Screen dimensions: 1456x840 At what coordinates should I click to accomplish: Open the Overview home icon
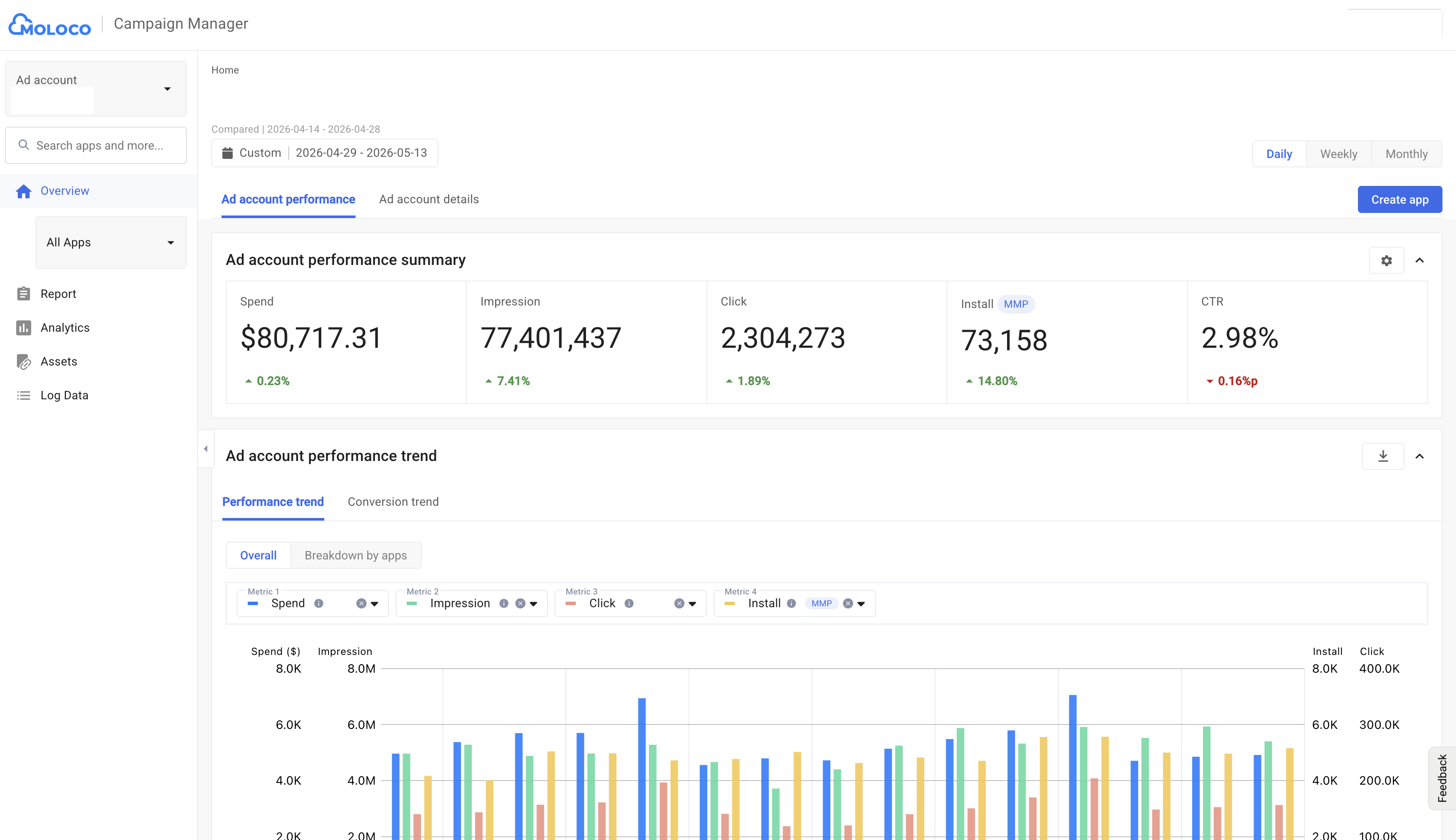24,191
